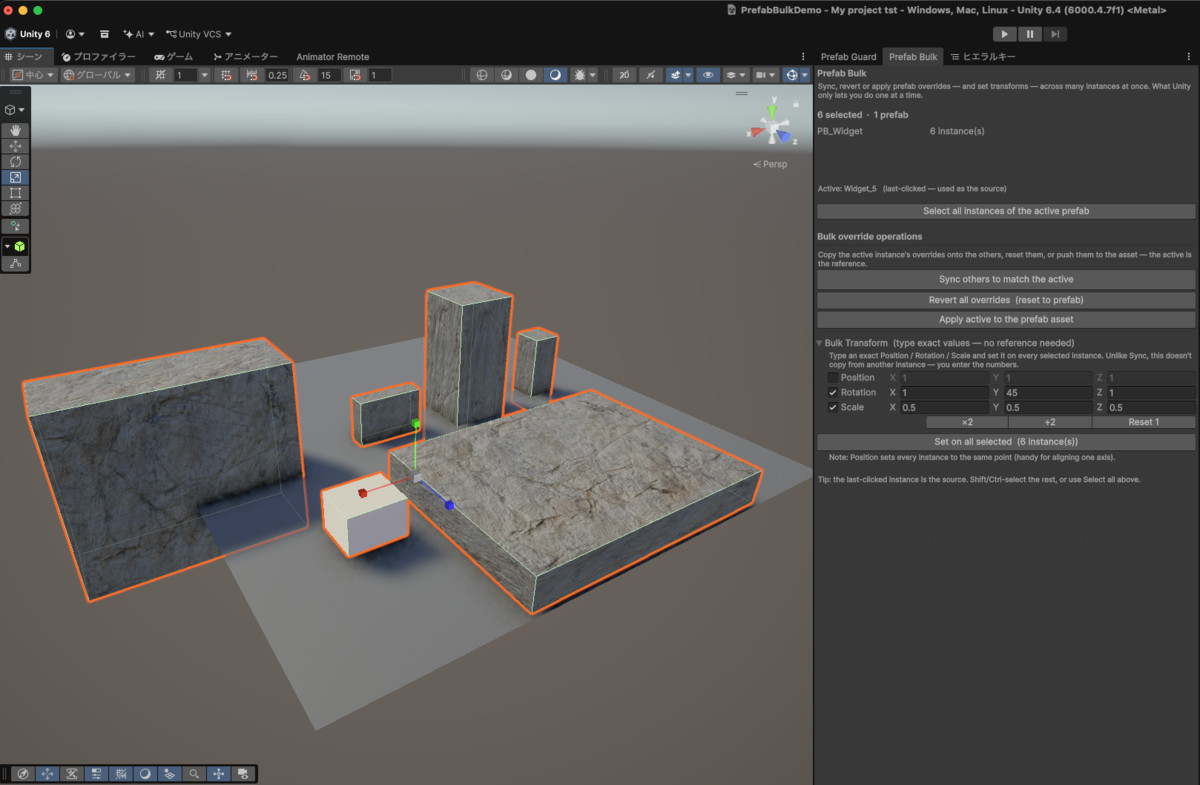Open the グローバル handle rotation dropdown
Image resolution: width=1200 pixels, height=785 pixels.
(x=97, y=75)
